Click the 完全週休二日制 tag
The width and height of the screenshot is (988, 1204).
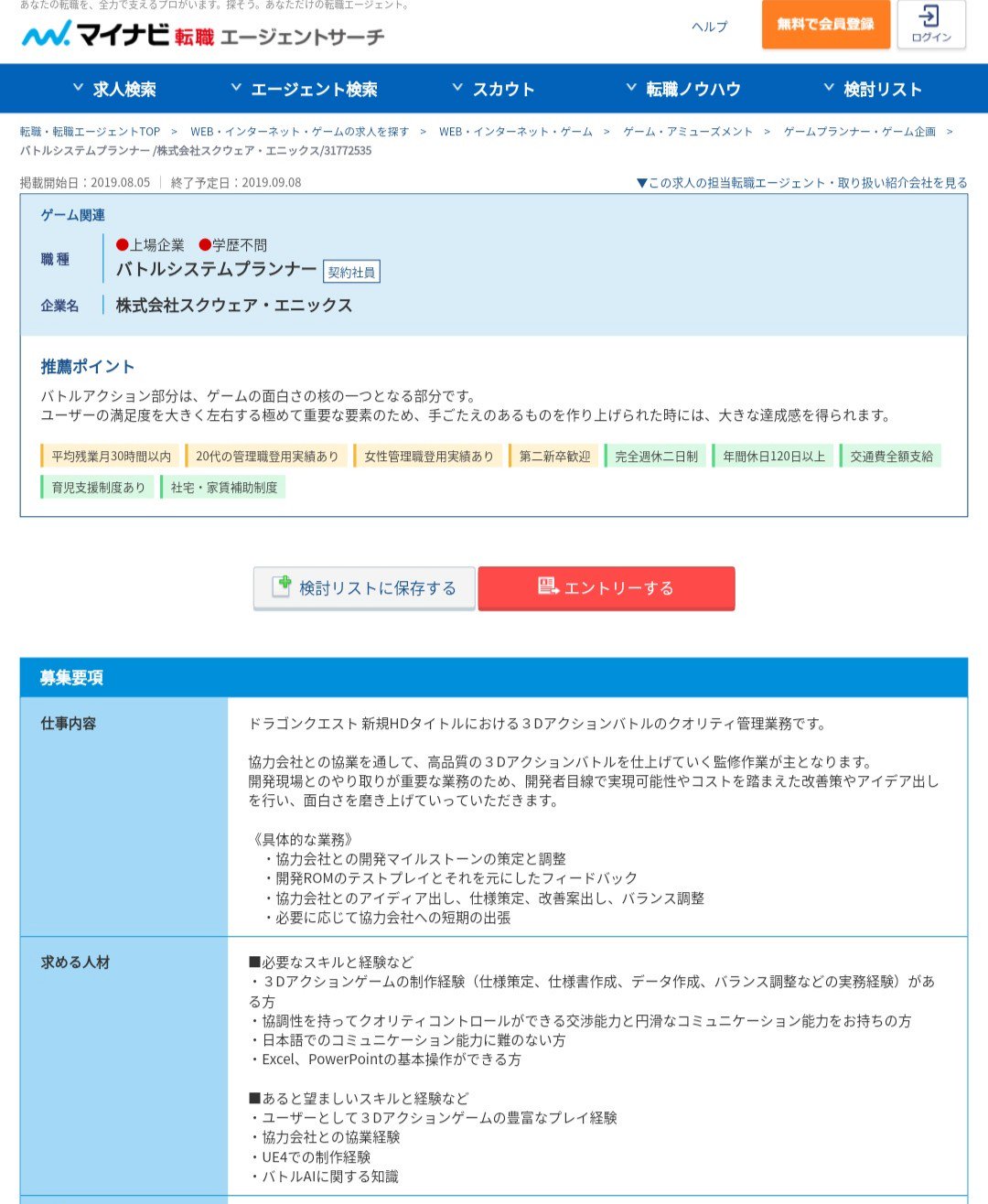tap(655, 456)
